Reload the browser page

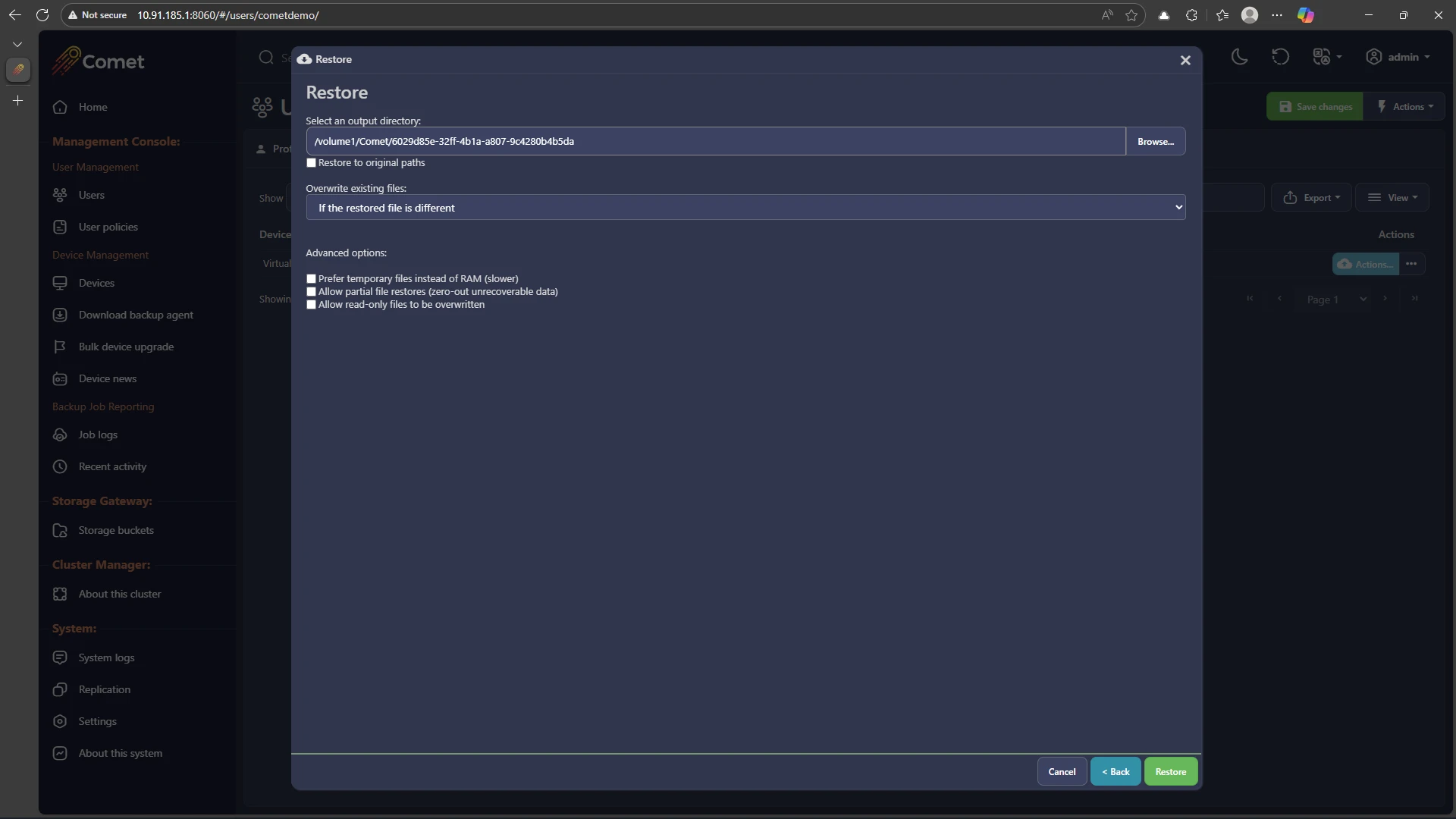tap(42, 15)
